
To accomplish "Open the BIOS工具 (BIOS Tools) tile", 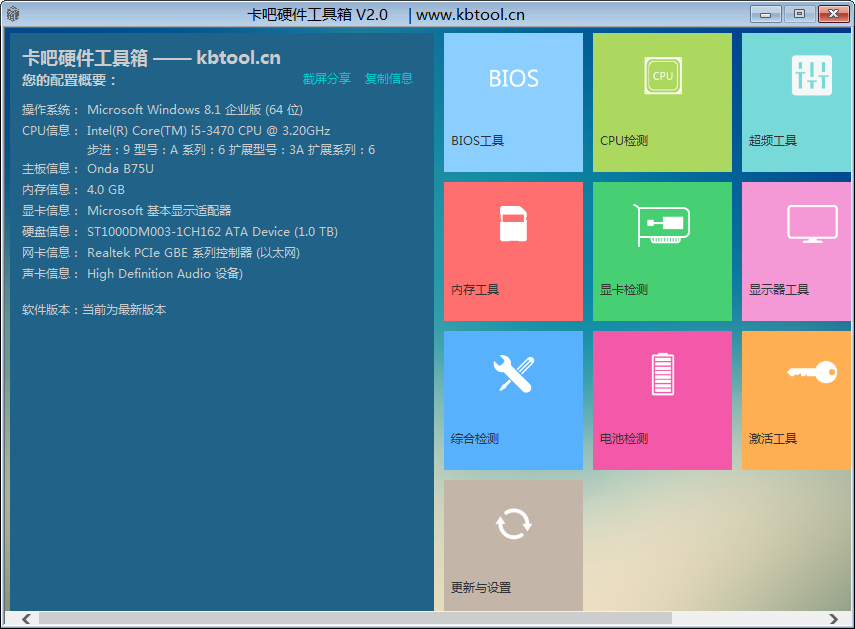I will [x=512, y=101].
